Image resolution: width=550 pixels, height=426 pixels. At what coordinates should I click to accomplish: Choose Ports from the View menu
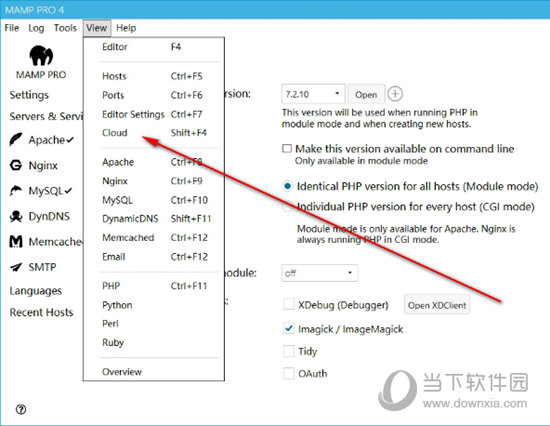pyautogui.click(x=154, y=95)
